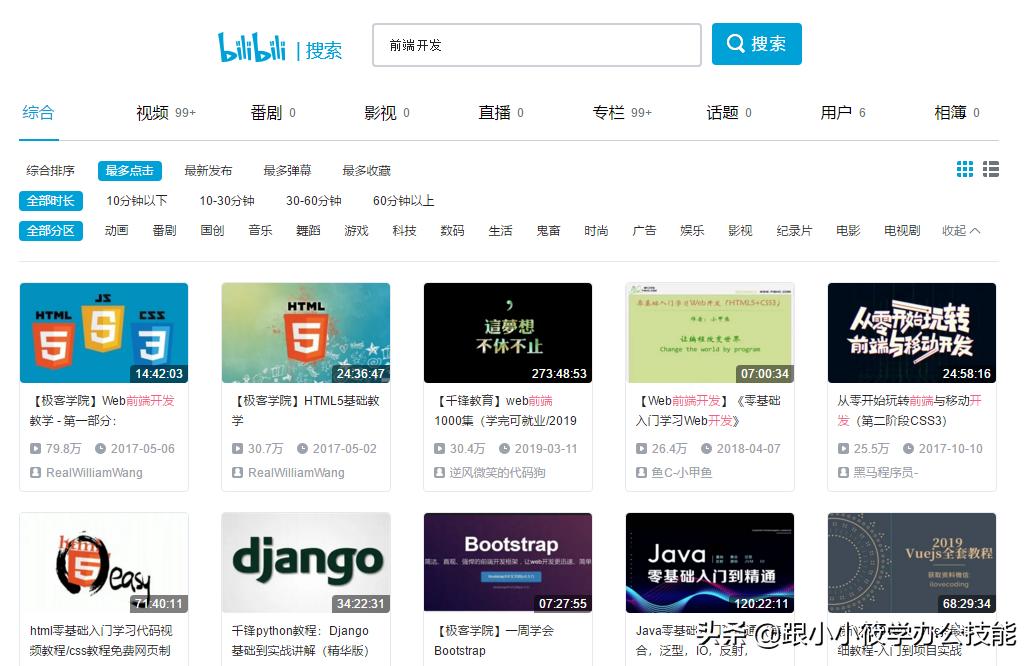Filter by 舞蹈 category
The width and height of the screenshot is (1036, 666).
pos(308,231)
